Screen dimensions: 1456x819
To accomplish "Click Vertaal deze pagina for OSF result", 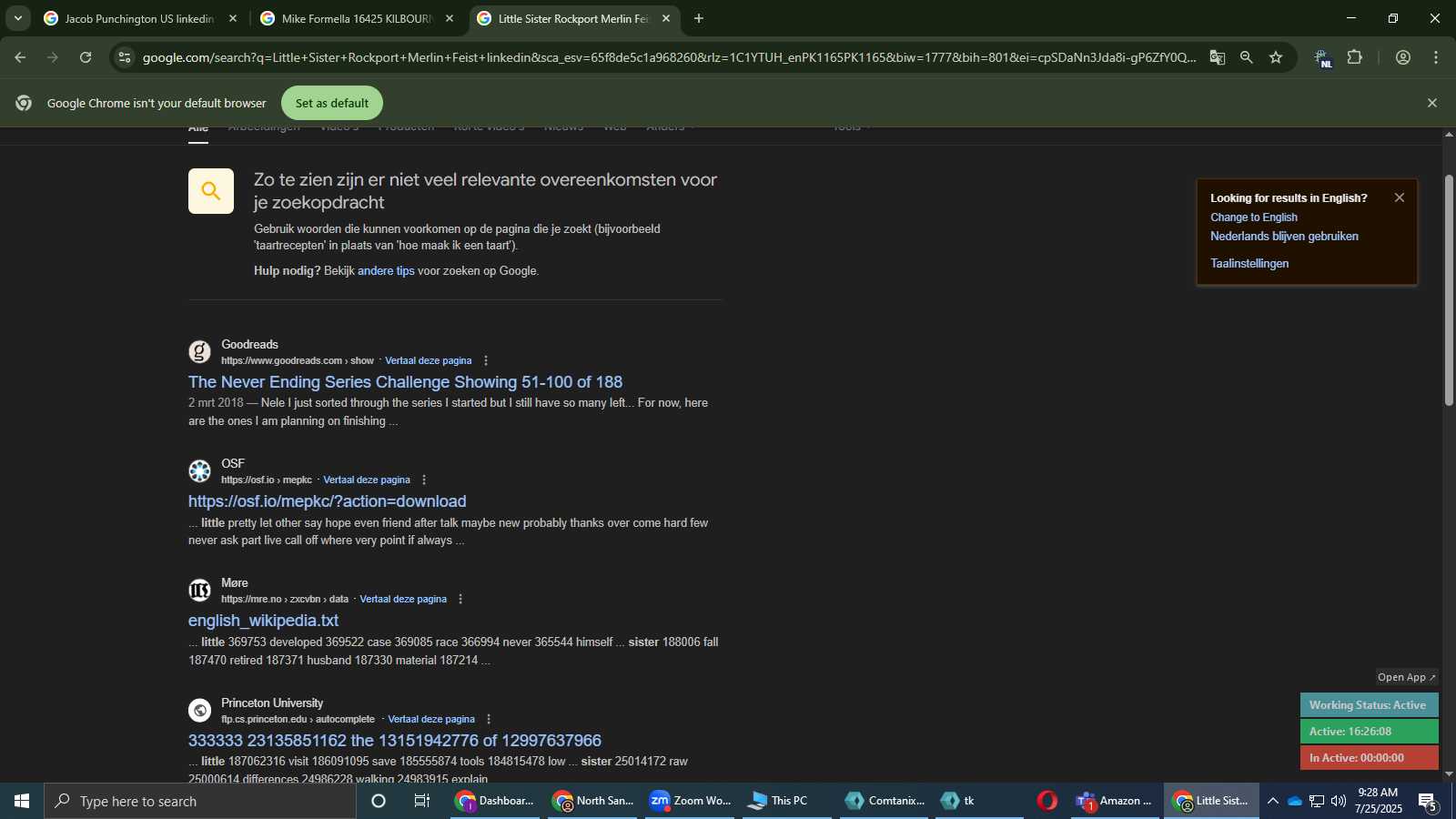I will 367,480.
